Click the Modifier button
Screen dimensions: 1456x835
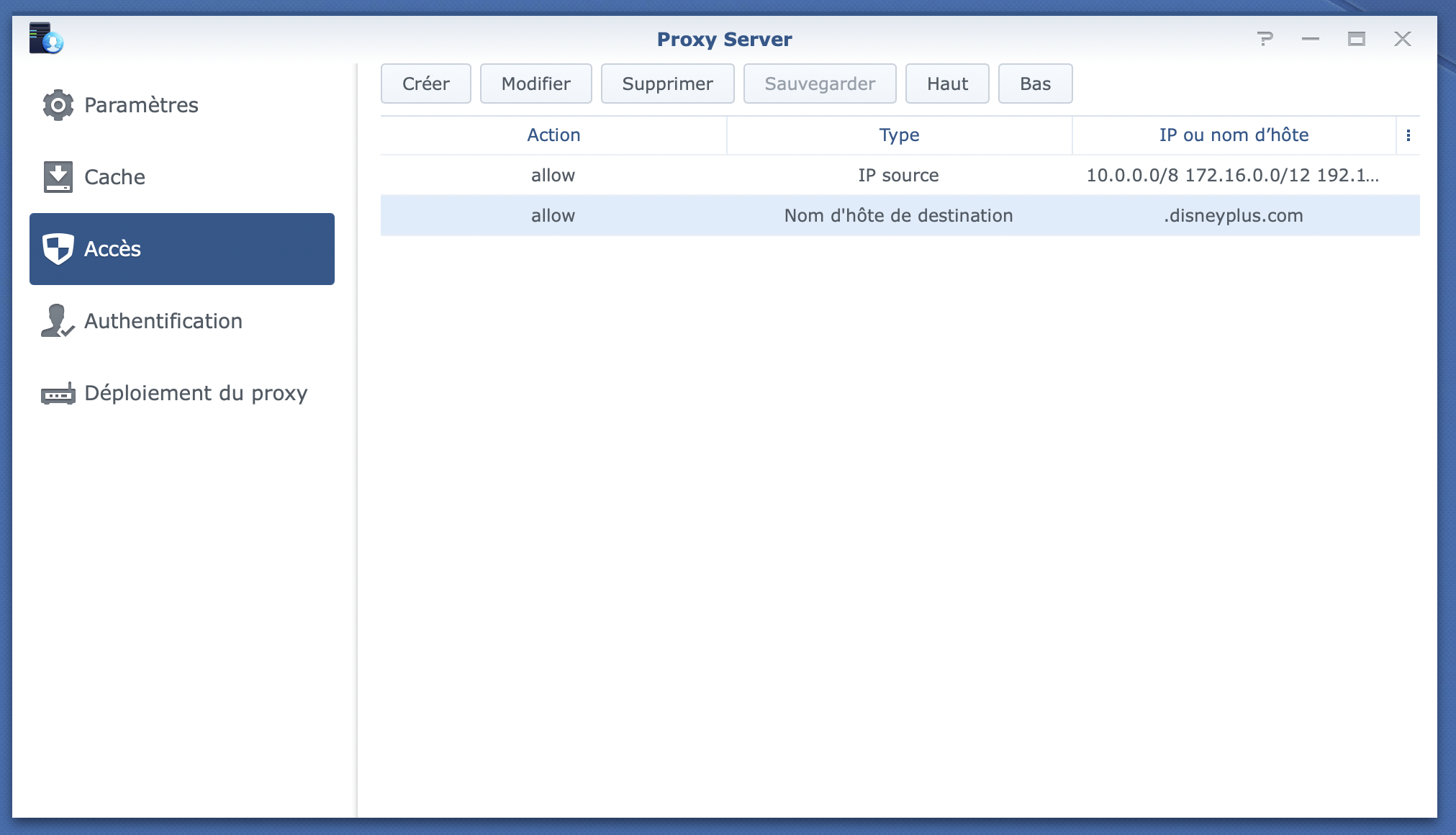point(535,84)
